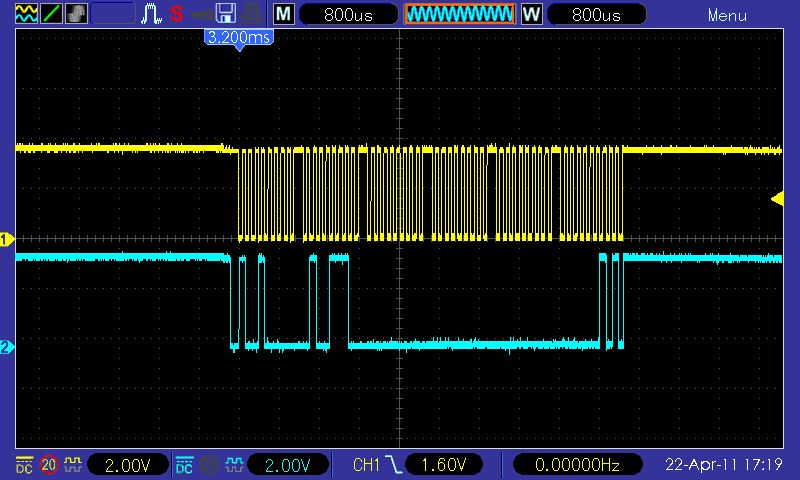This screenshot has height=480, width=800.
Task: Click the cyan CH2 2.00V scale readout
Action: 288,465
